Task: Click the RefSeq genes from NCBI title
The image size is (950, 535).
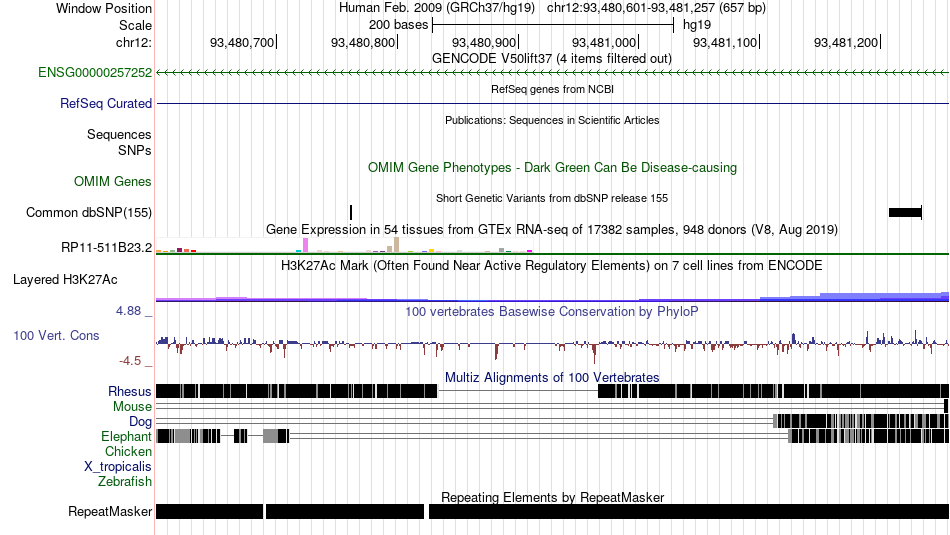Action: coord(552,89)
